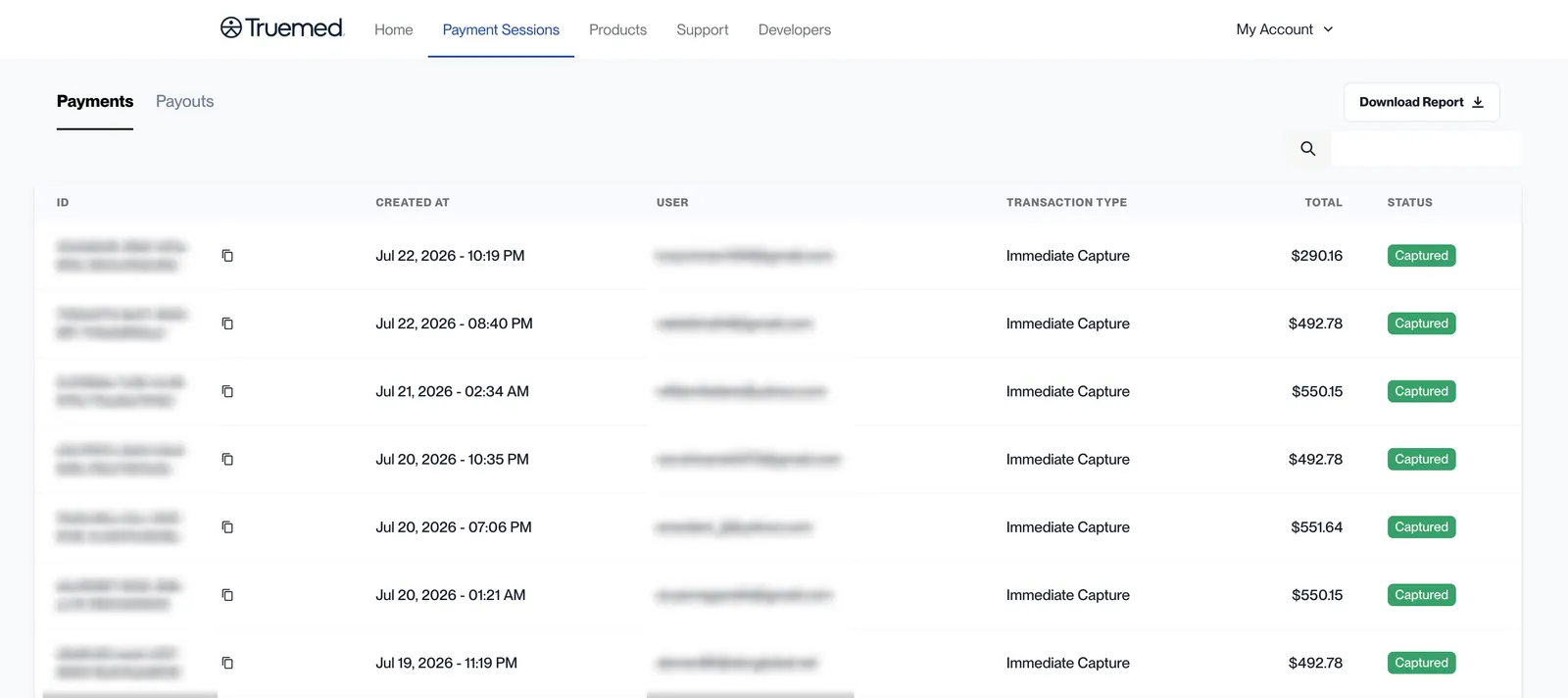Select date Jul 22, 2026 - 08:40 PM
Screen dimensions: 1568x698
(454, 324)
